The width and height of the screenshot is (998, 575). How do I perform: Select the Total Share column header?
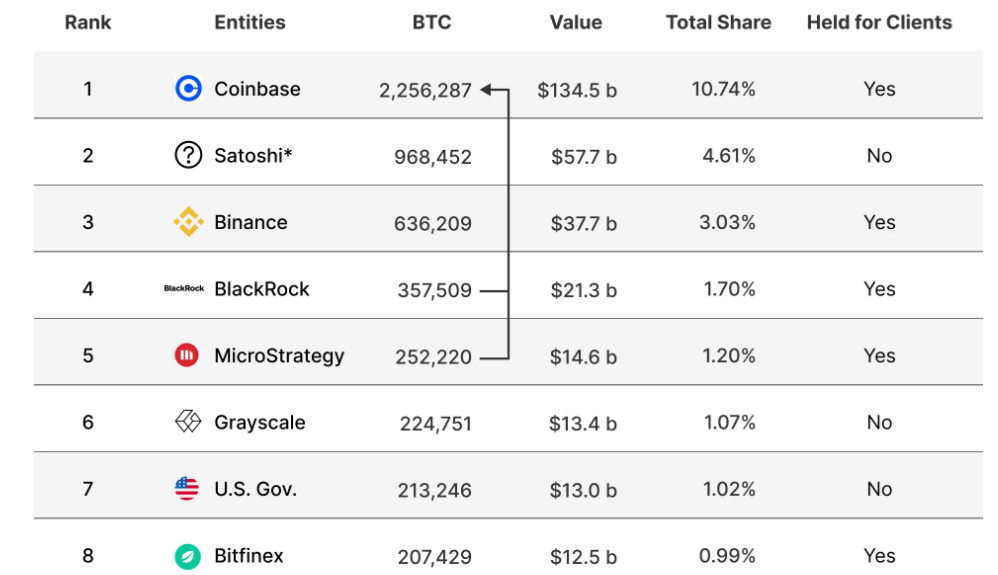719,22
